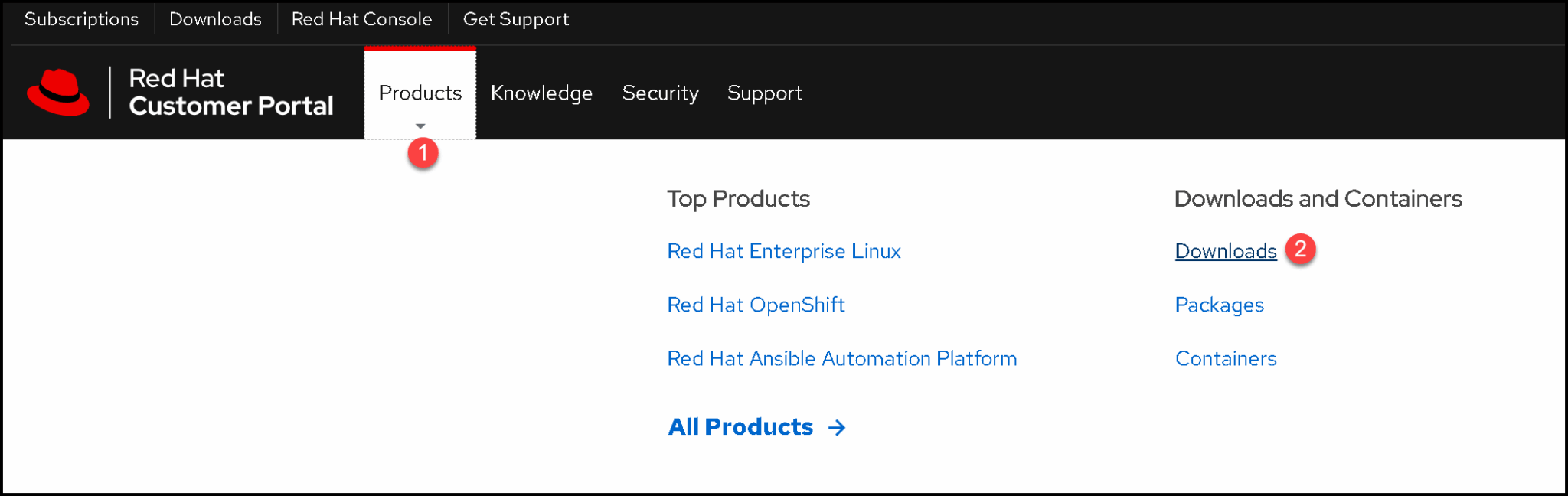Open the Red Hat Enterprise Linux product link

(783, 251)
